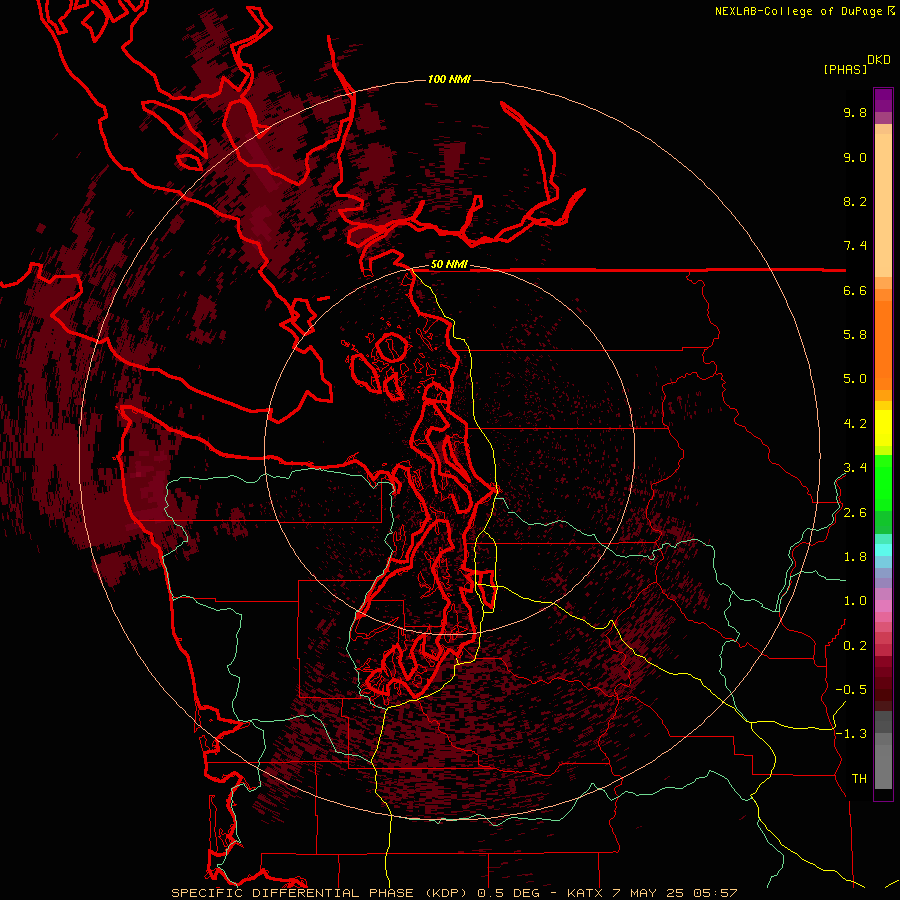Click the KDP product caption at bottom

(454, 893)
